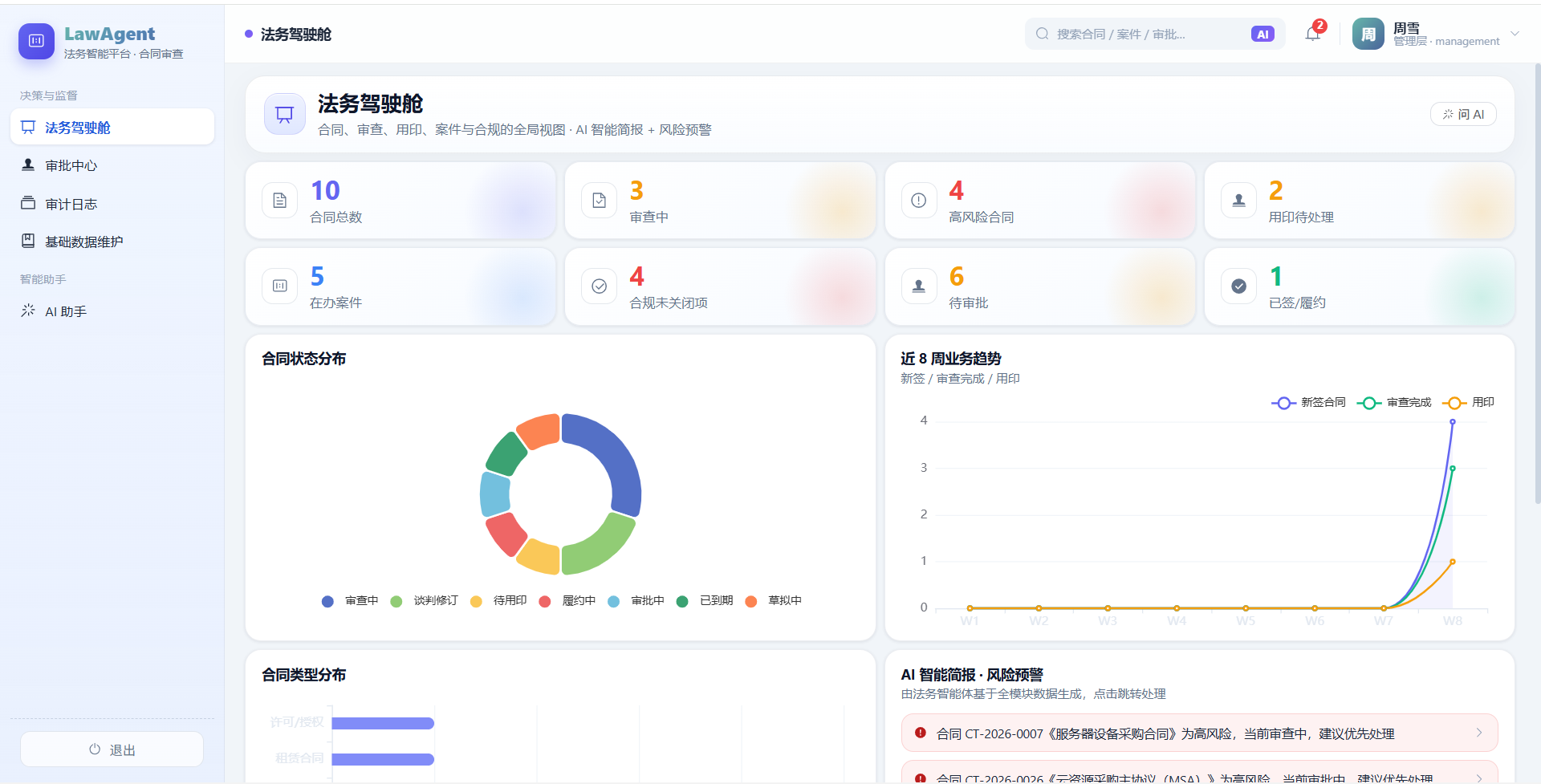Click the AI badge in search box
This screenshot has height=784, width=1541.
[x=1262, y=34]
